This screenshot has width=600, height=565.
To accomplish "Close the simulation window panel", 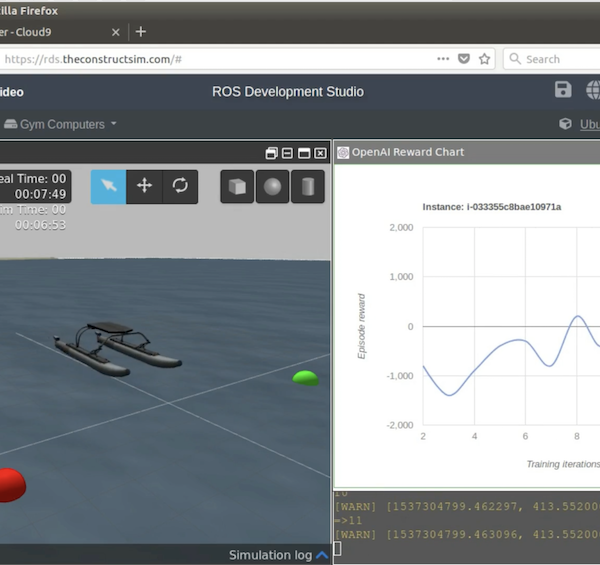I will pos(320,153).
